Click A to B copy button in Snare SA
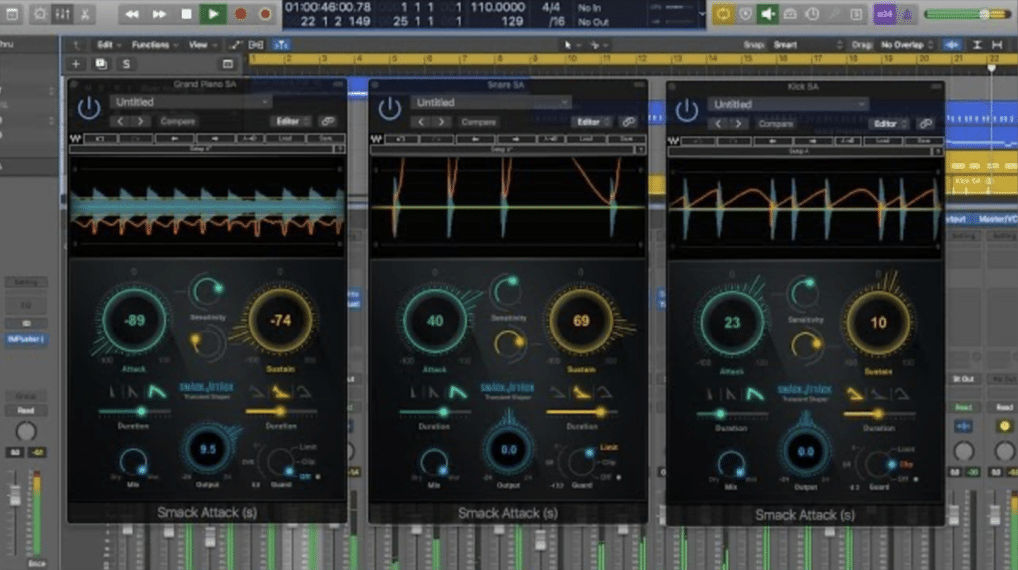Image resolution: width=1018 pixels, height=570 pixels. coord(551,139)
